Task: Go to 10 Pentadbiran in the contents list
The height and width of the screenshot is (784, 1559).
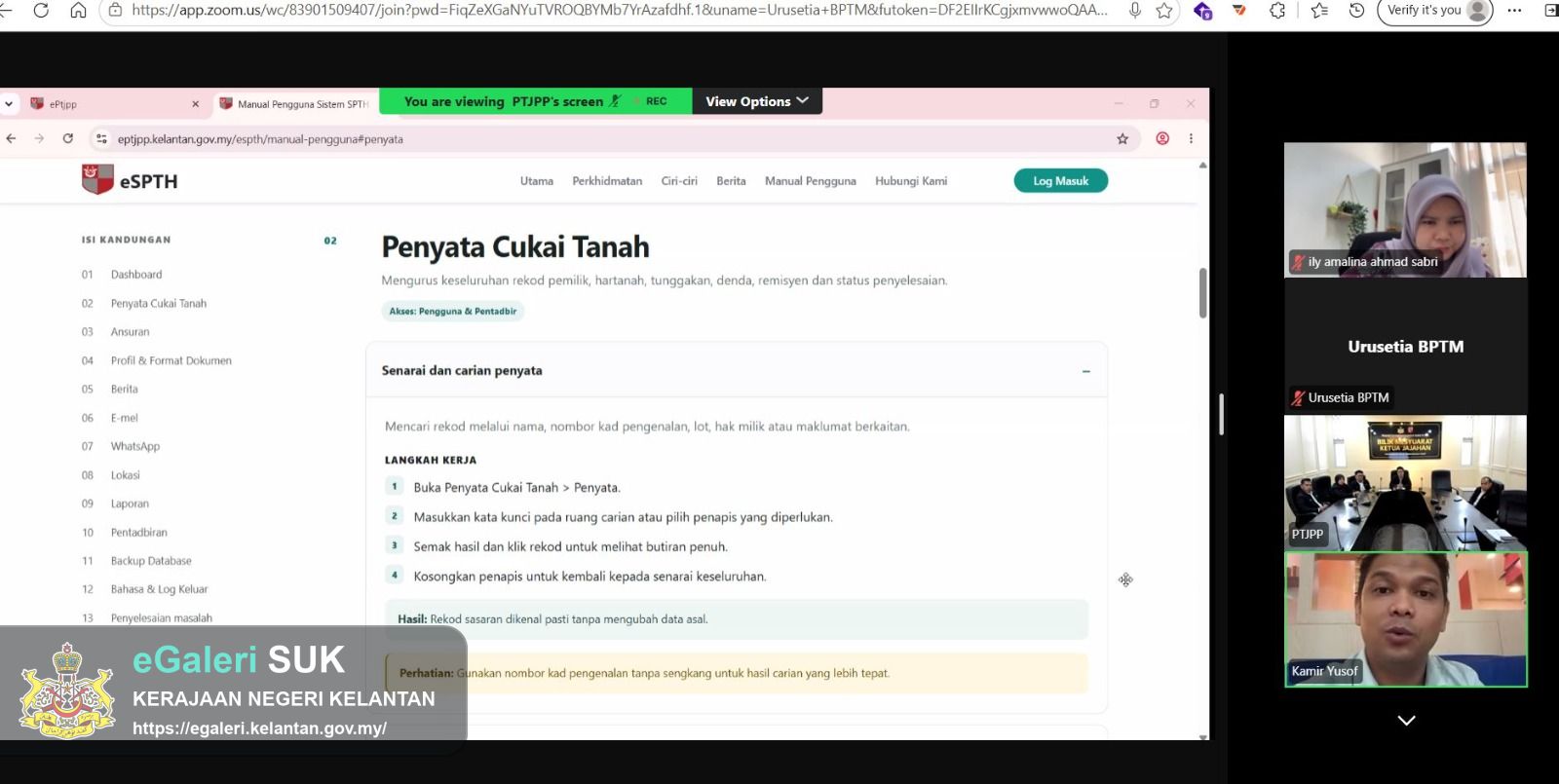Action: [125, 533]
